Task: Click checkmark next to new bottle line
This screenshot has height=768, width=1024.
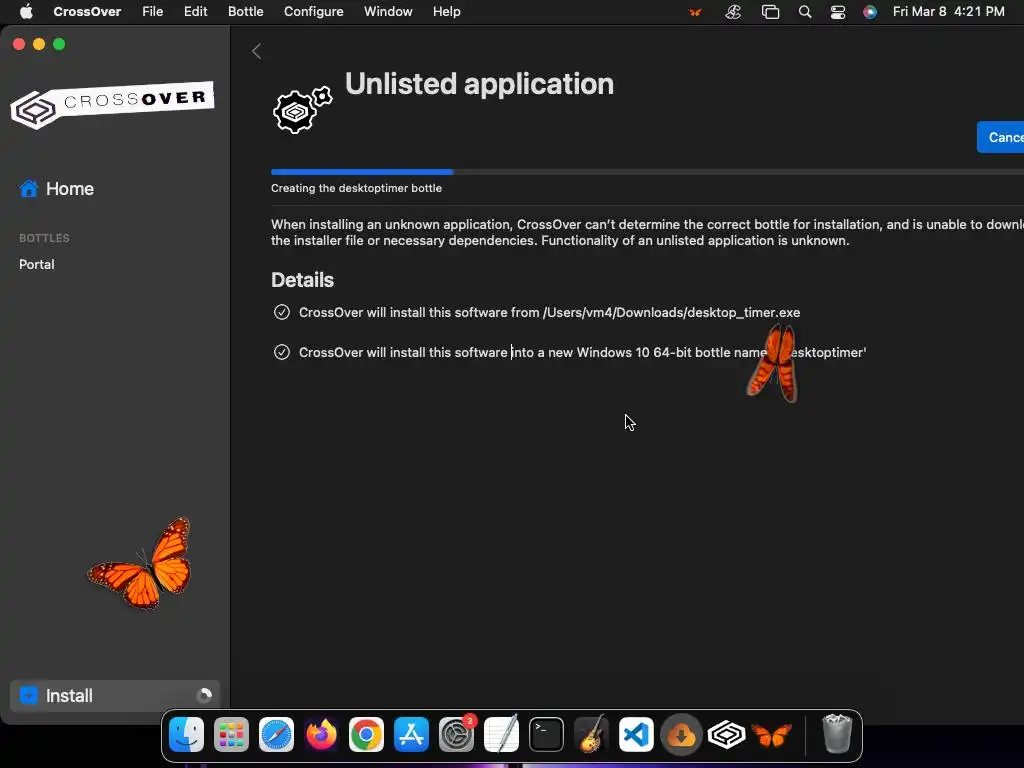Action: 281,352
